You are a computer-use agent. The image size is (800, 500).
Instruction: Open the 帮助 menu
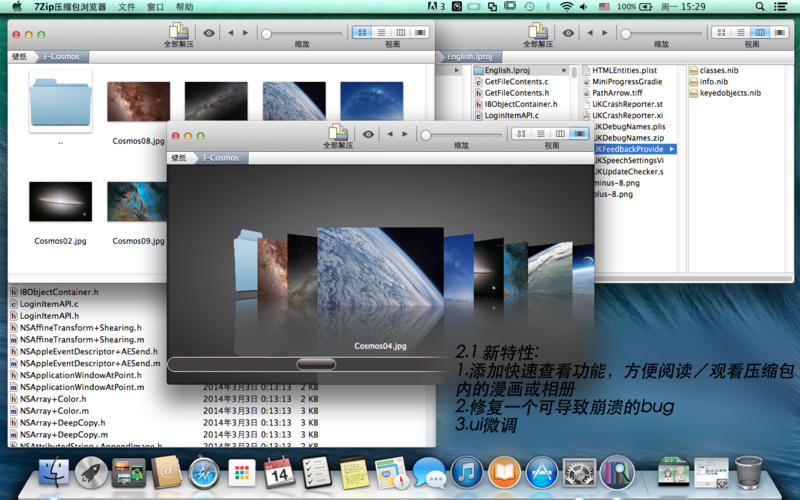(184, 7)
